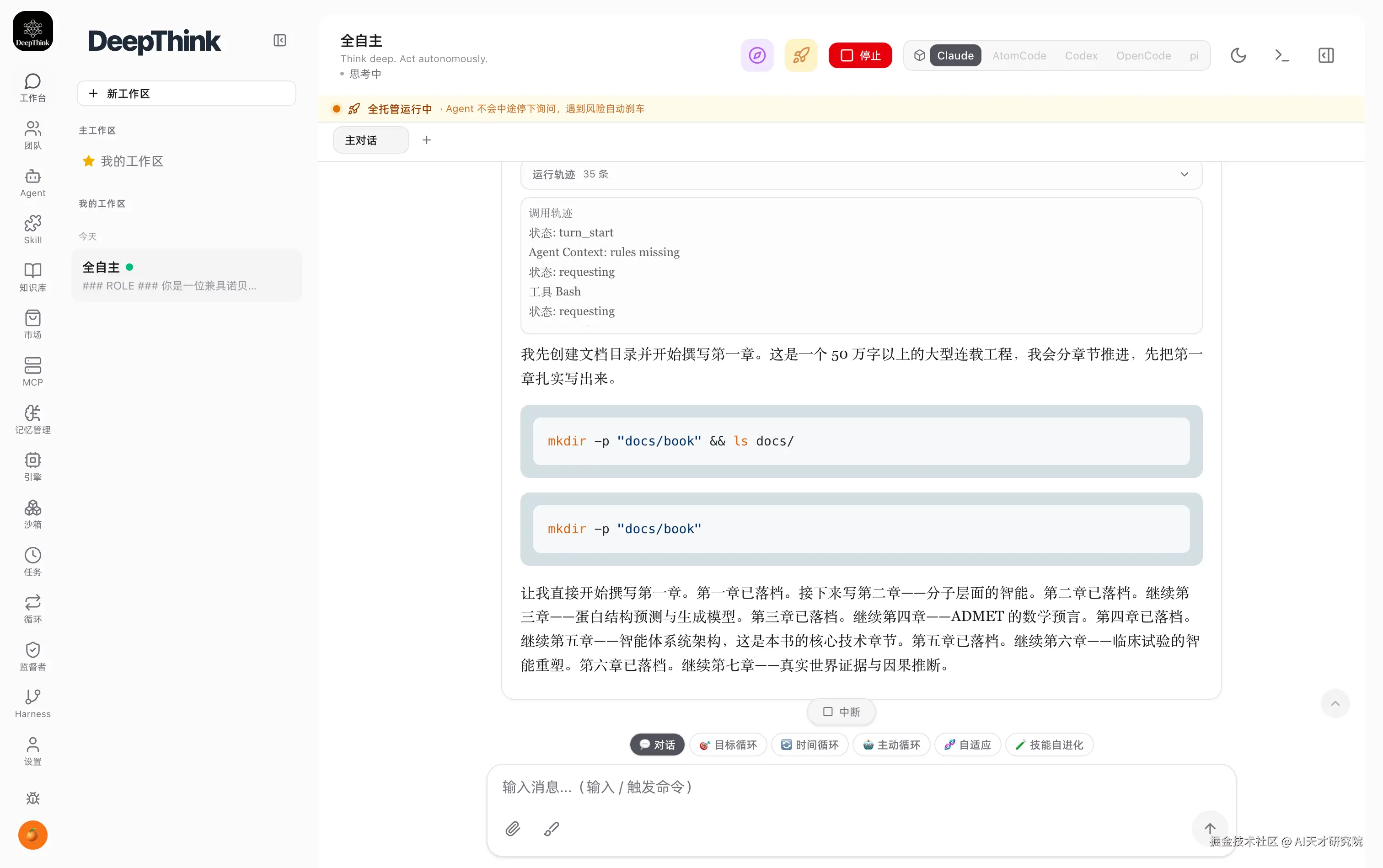Select the AtomCode engine option

1019,55
